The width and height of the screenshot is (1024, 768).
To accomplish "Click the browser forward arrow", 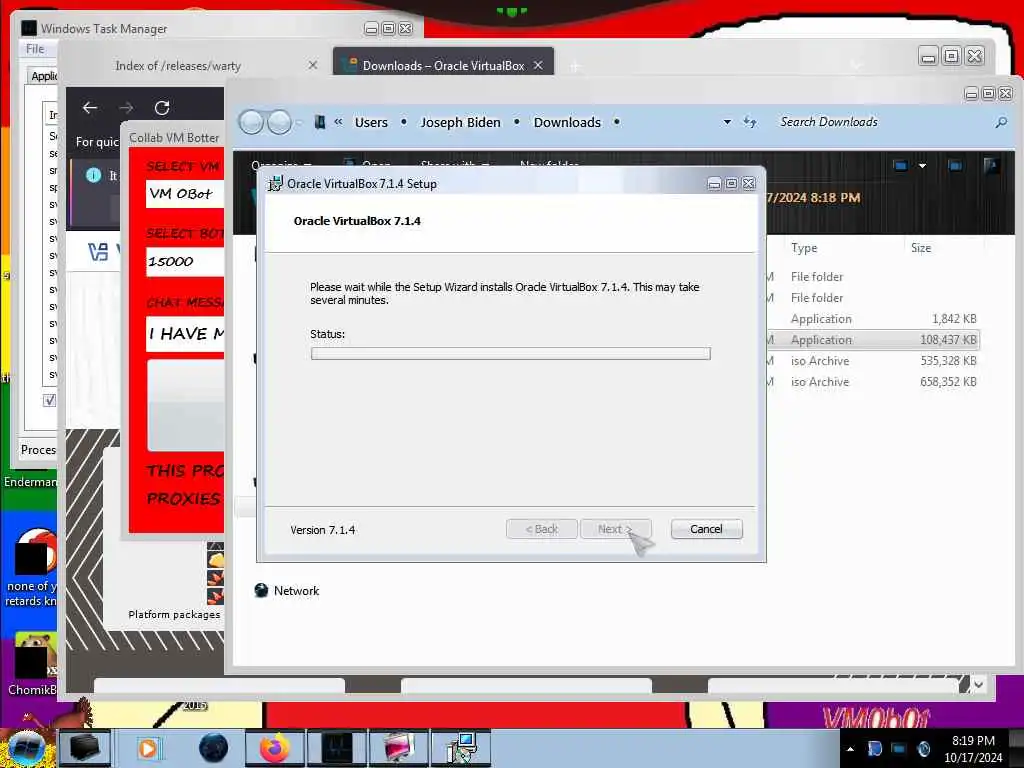I will pos(127,108).
